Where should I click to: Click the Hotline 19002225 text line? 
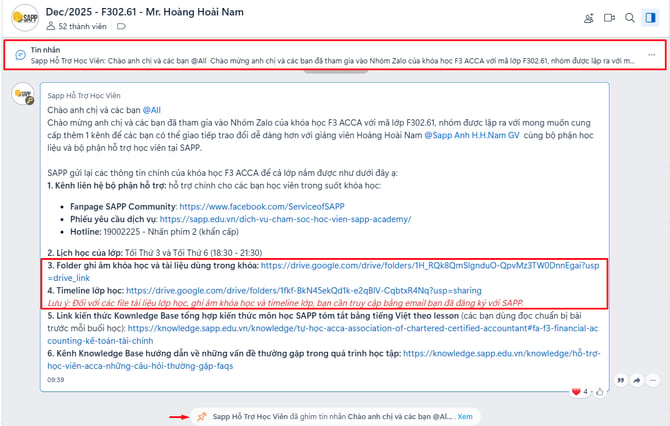coord(154,232)
